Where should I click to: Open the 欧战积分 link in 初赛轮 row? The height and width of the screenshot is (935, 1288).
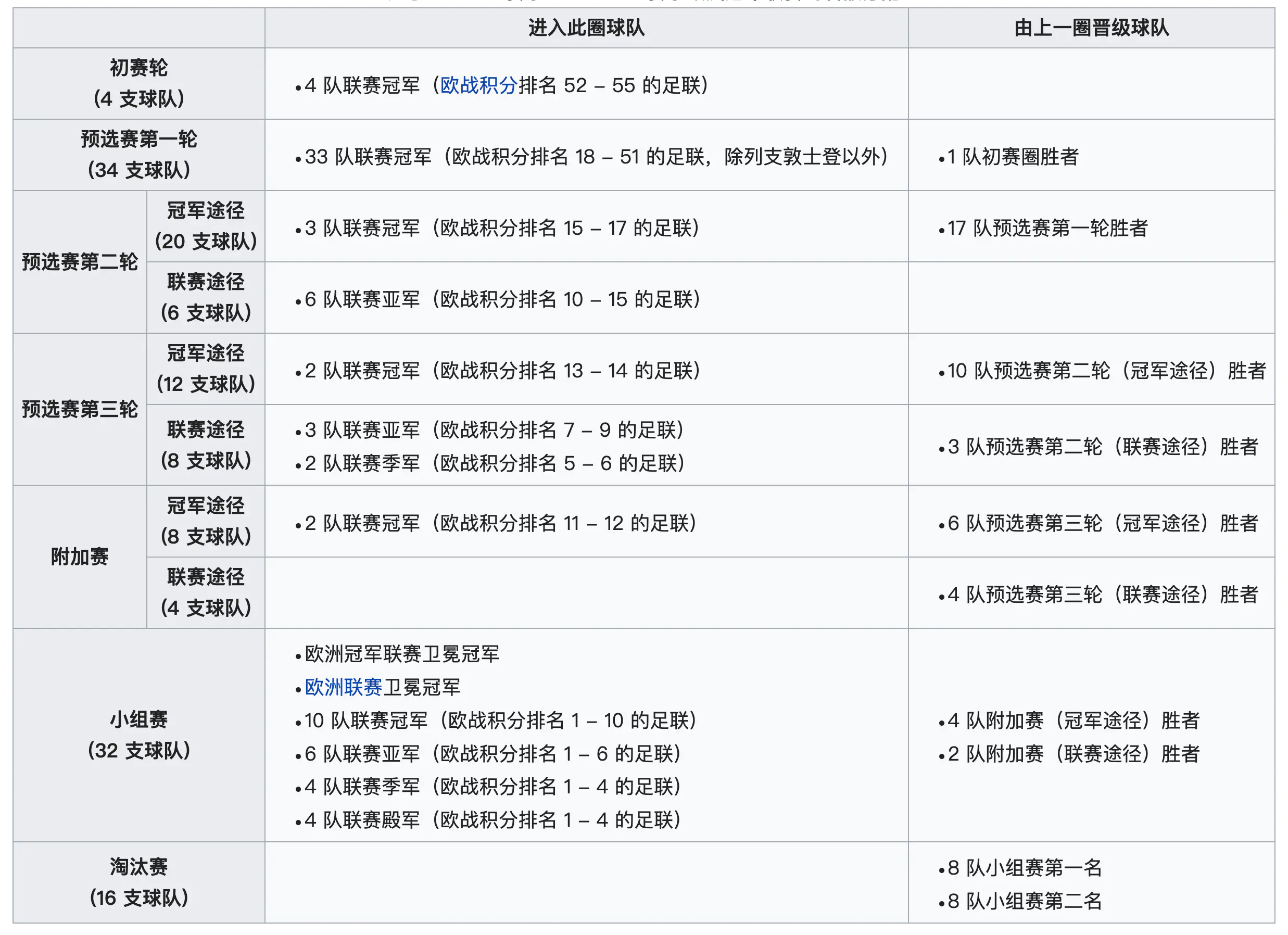[478, 85]
